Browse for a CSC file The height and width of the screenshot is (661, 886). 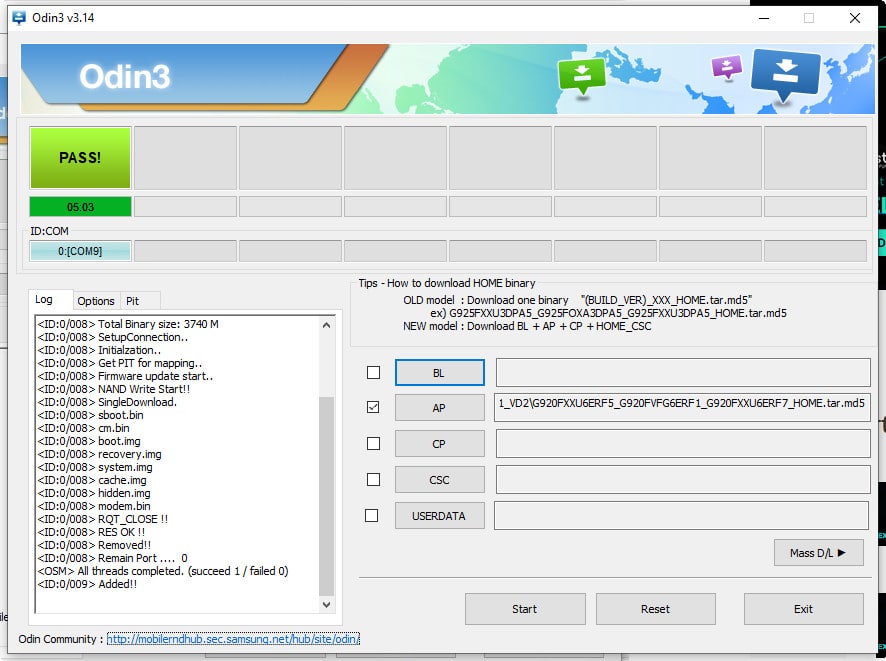coord(440,480)
